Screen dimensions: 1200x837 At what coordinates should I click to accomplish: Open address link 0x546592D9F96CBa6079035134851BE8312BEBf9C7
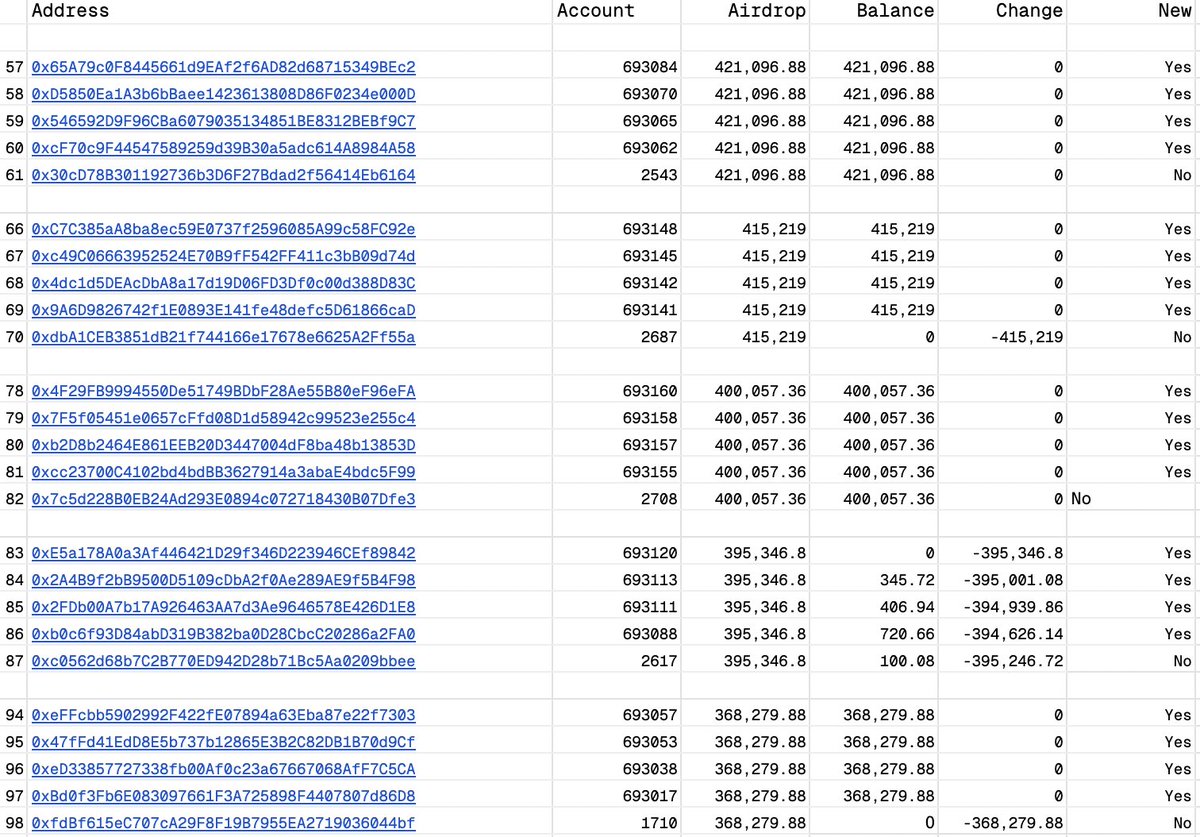click(x=223, y=121)
